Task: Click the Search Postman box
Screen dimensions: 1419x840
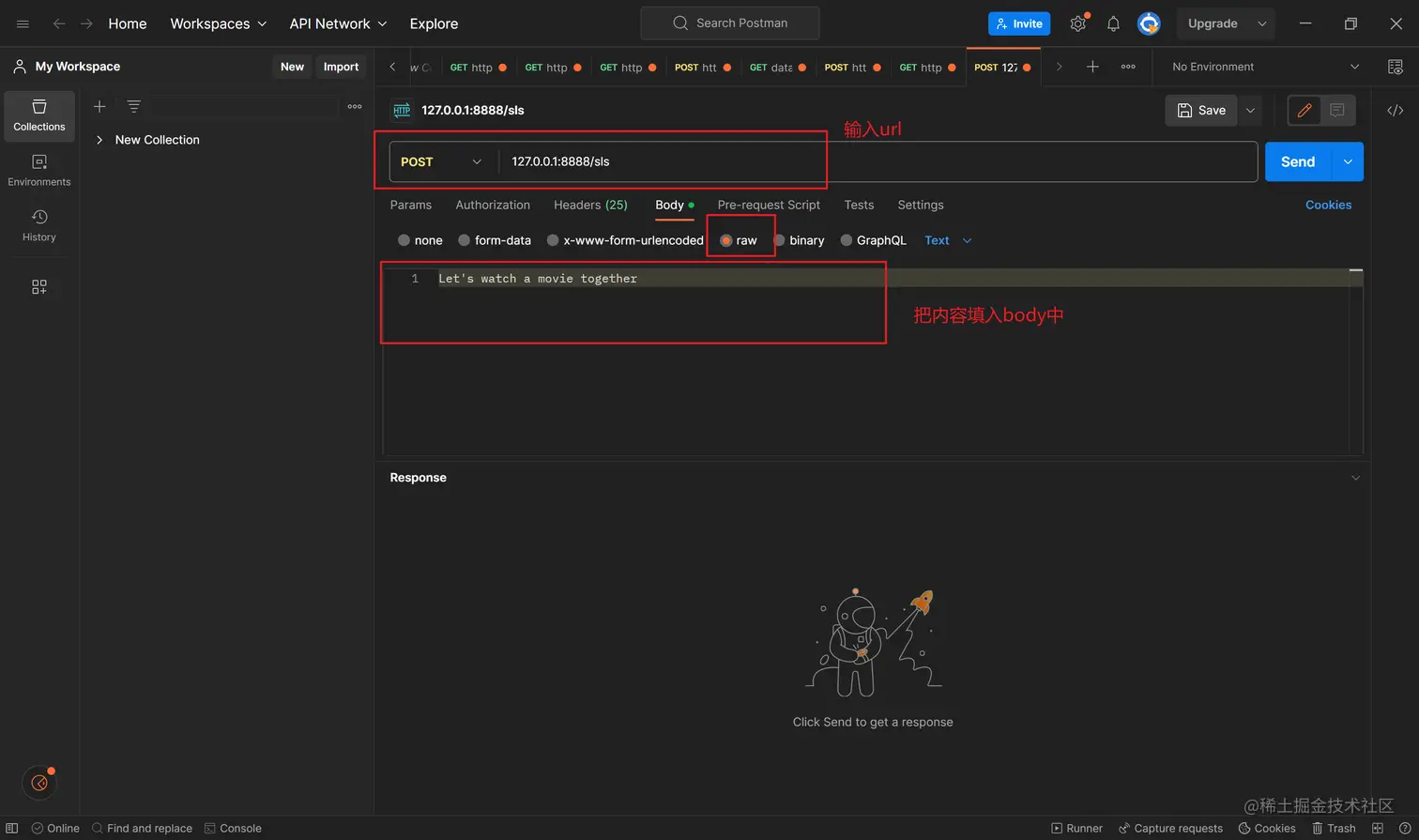Action: tap(730, 23)
